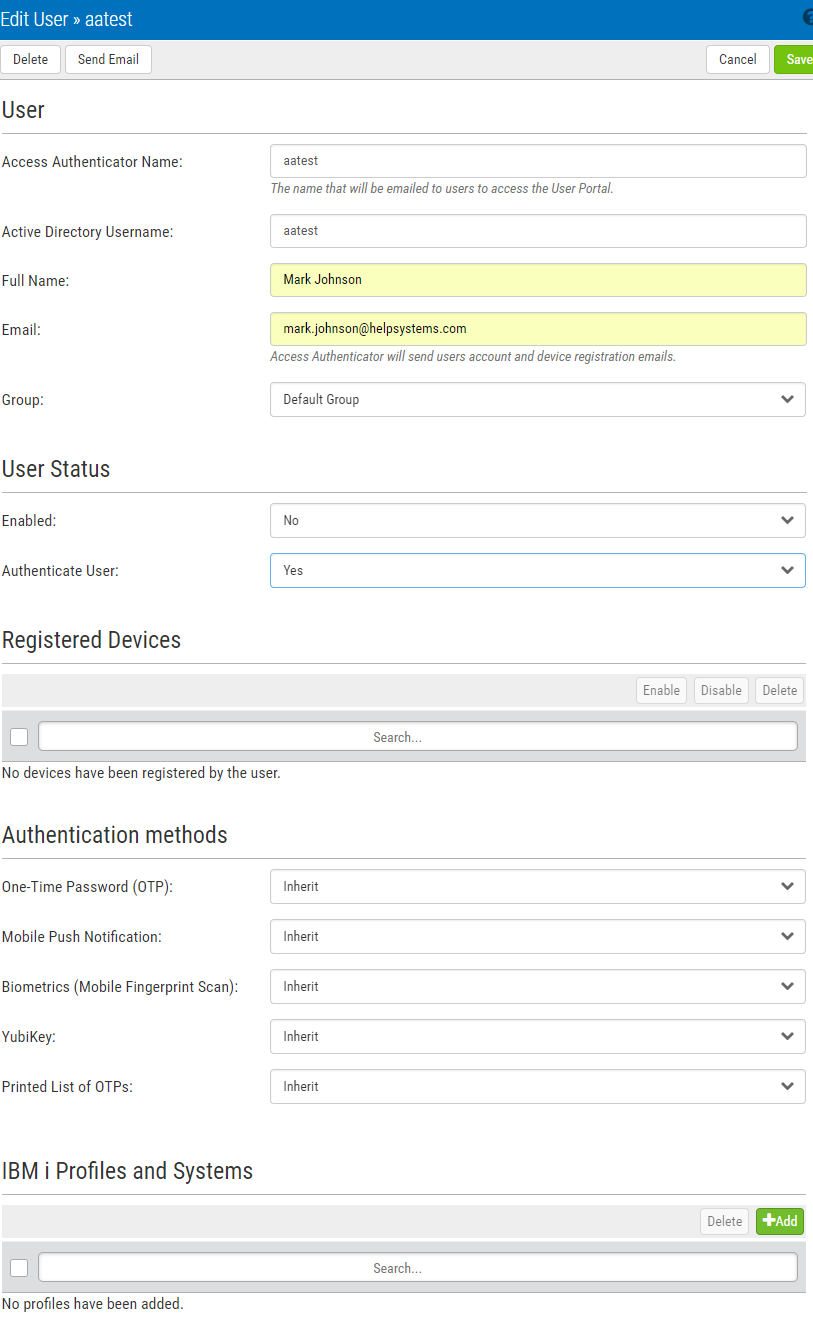Screen dimensions: 813x1319
Task: Open the Group dropdown
Action: [537, 399]
